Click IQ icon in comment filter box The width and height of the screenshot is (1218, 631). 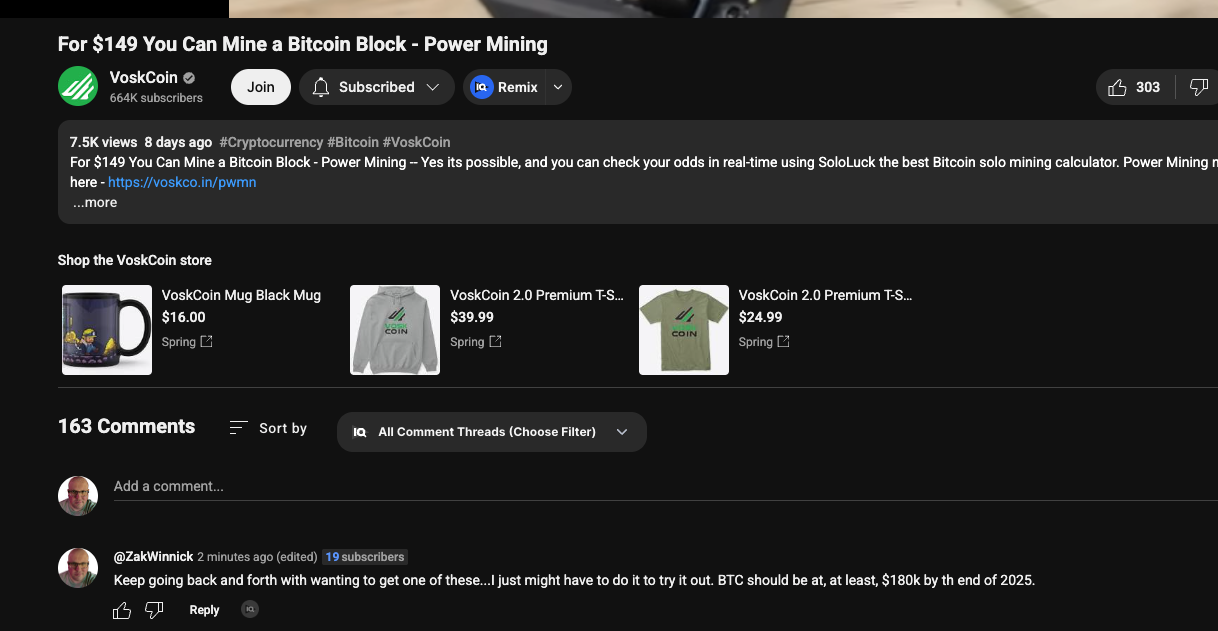pyautogui.click(x=360, y=432)
